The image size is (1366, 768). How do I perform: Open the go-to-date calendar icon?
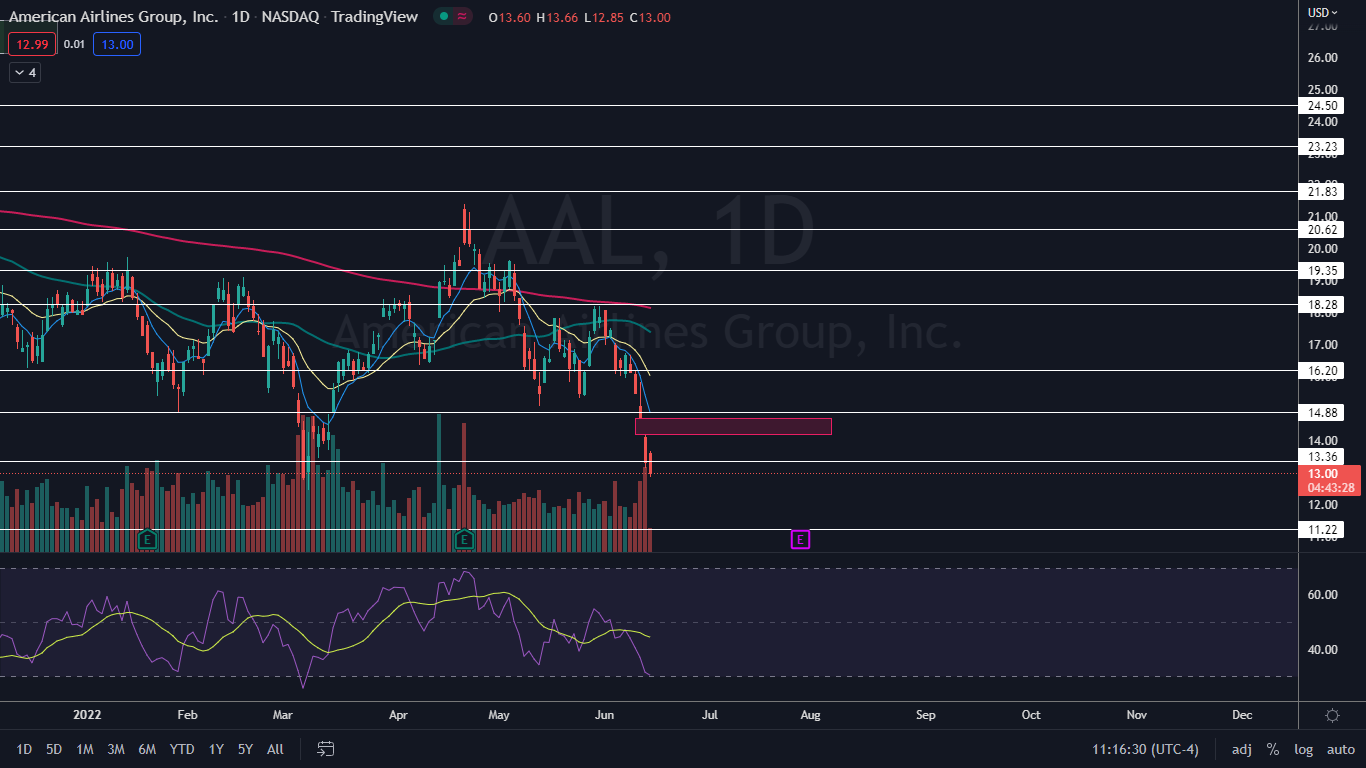tap(325, 749)
